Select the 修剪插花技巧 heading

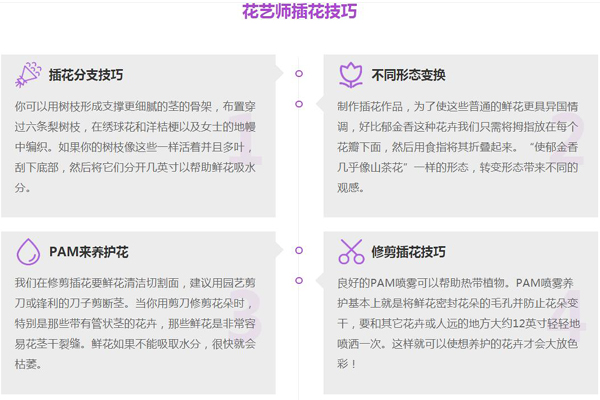coord(408,252)
